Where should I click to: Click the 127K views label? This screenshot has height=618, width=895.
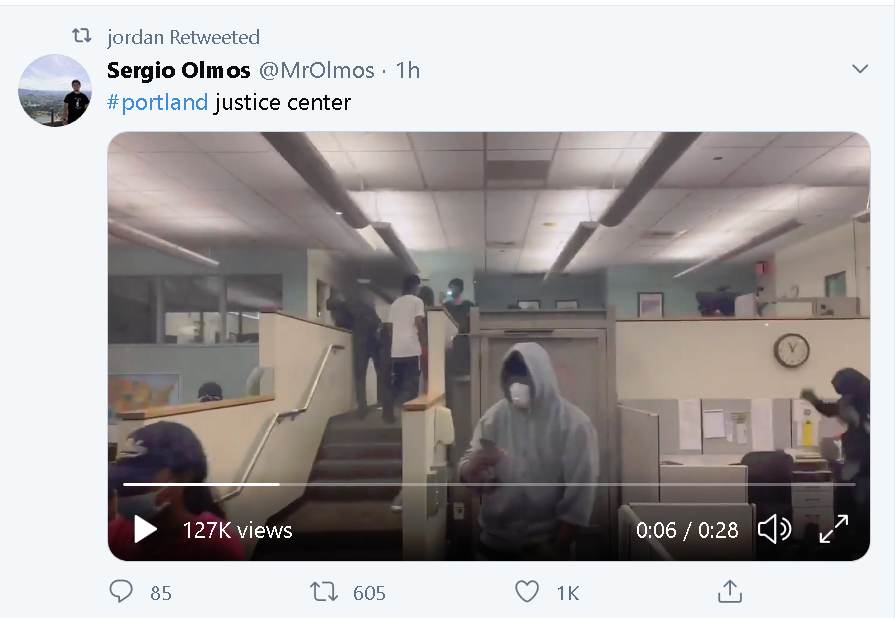(237, 530)
